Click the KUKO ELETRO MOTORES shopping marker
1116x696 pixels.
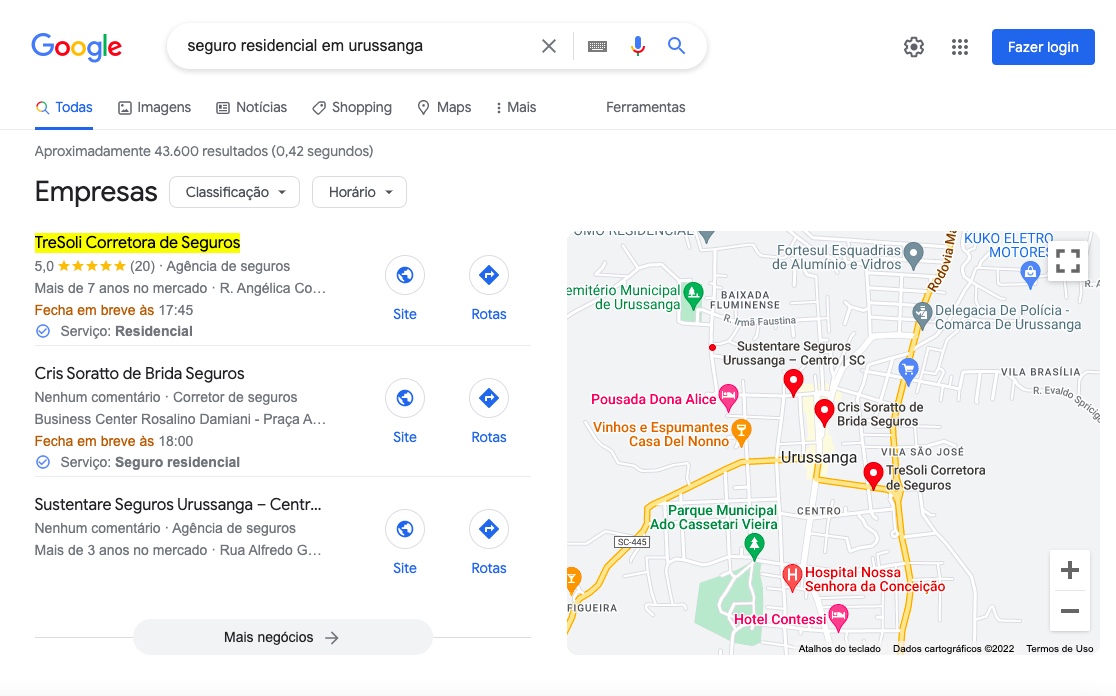click(1030, 273)
